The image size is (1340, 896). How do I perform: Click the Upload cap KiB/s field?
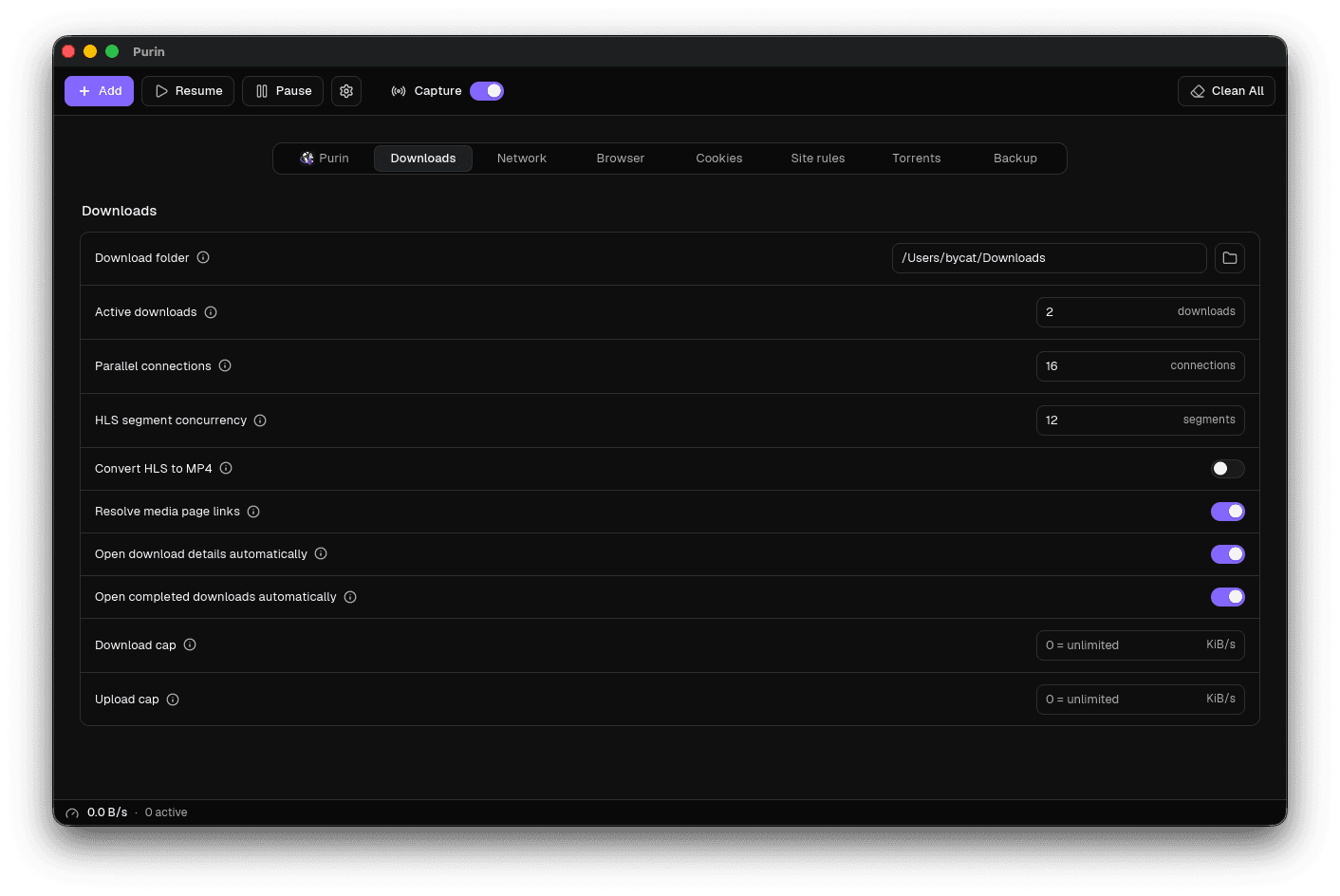tap(1141, 700)
